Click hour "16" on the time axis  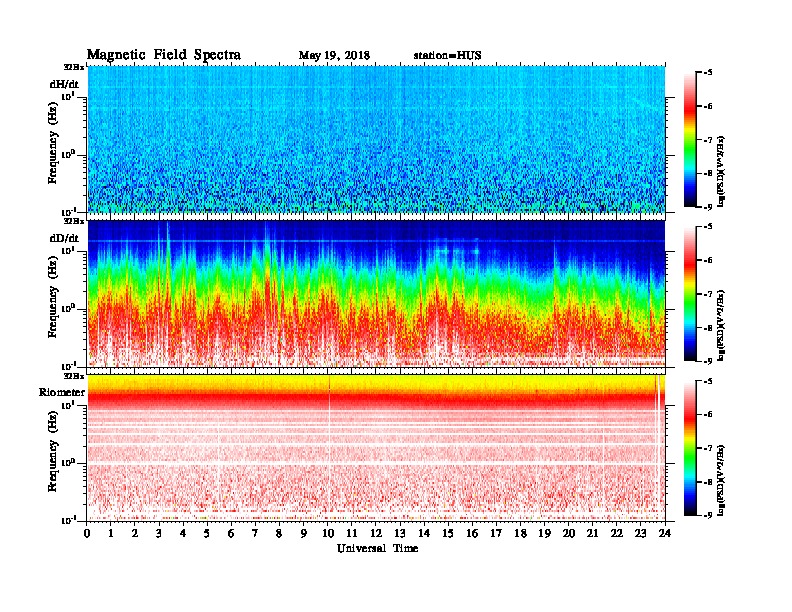coord(472,533)
